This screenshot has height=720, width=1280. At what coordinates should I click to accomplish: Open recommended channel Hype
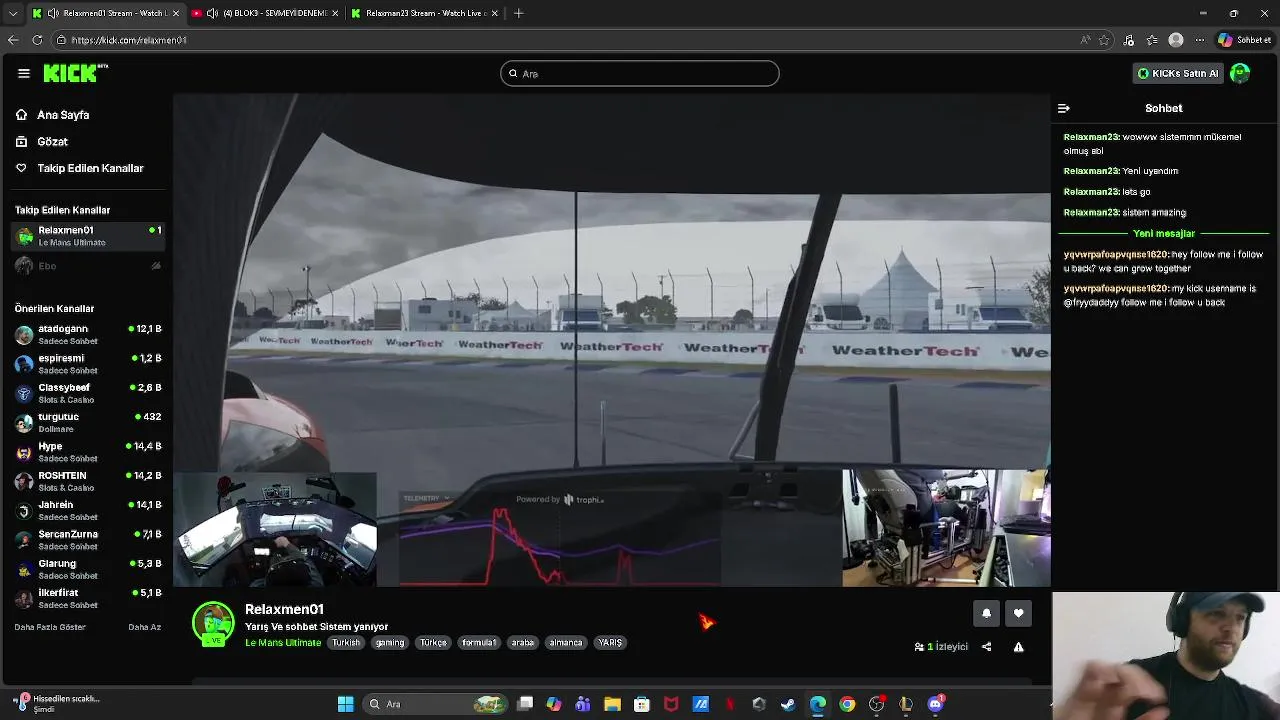click(x=87, y=452)
